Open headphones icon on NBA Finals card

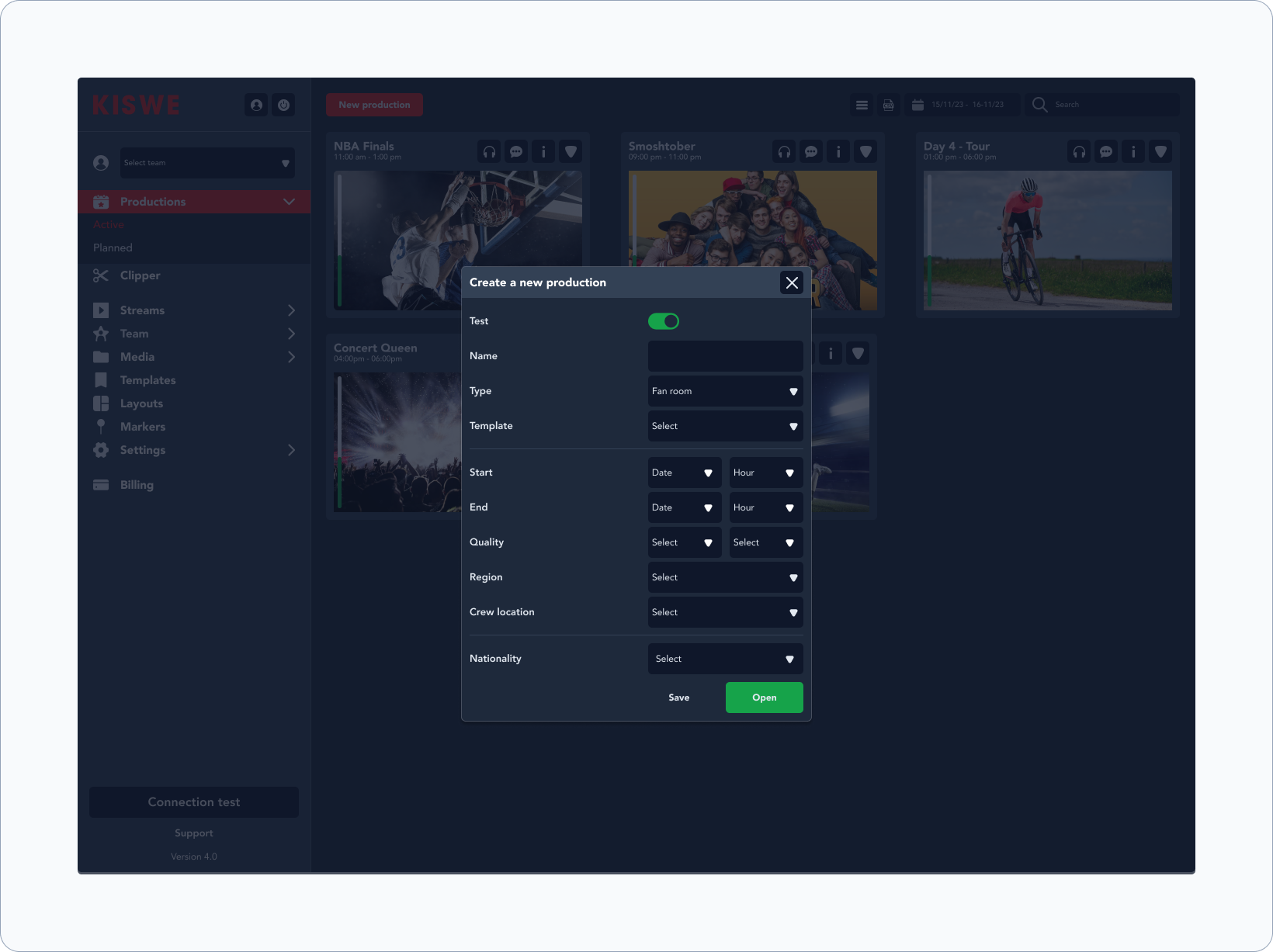pyautogui.click(x=489, y=152)
